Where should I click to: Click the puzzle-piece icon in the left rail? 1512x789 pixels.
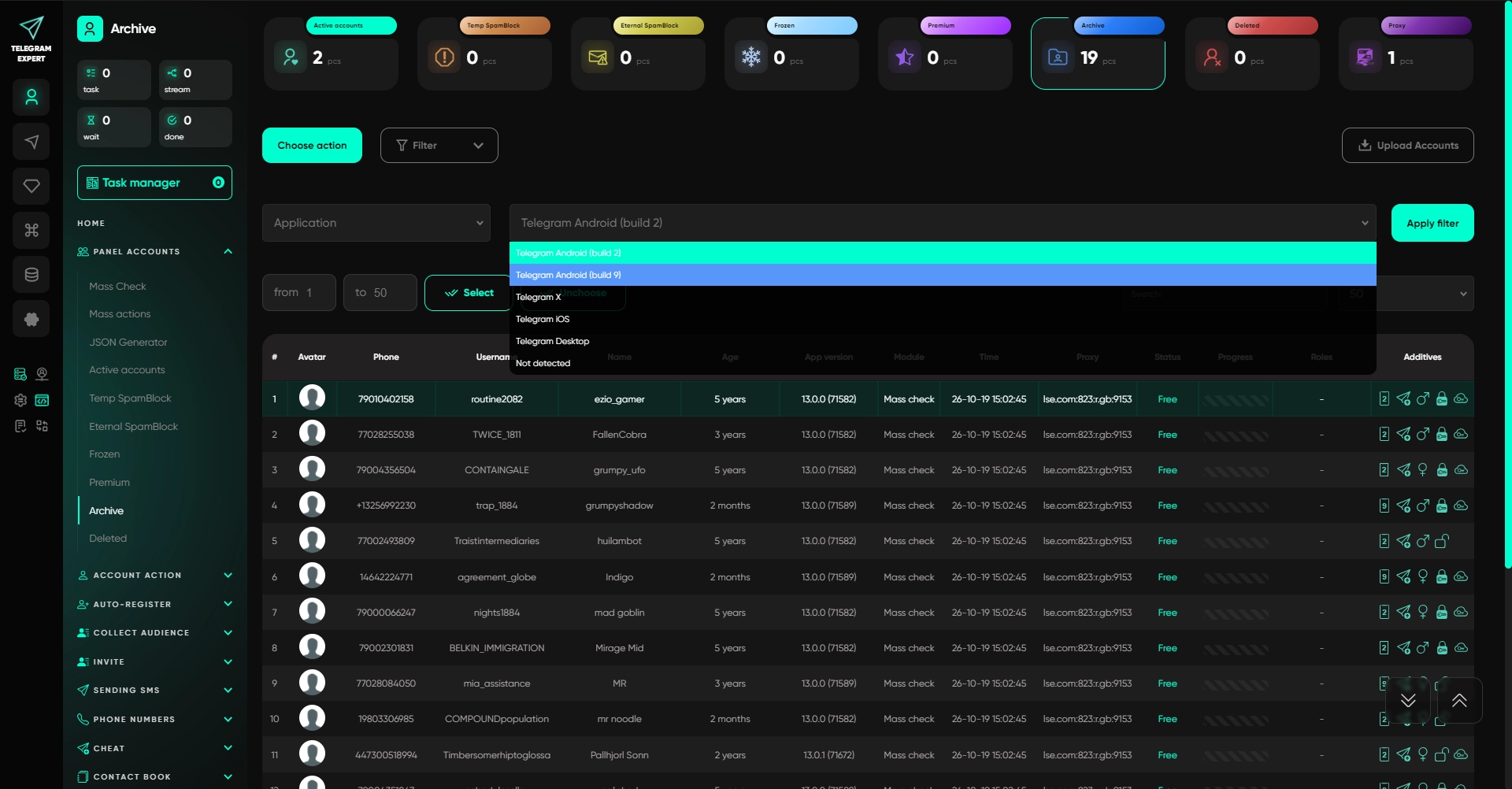point(31,319)
